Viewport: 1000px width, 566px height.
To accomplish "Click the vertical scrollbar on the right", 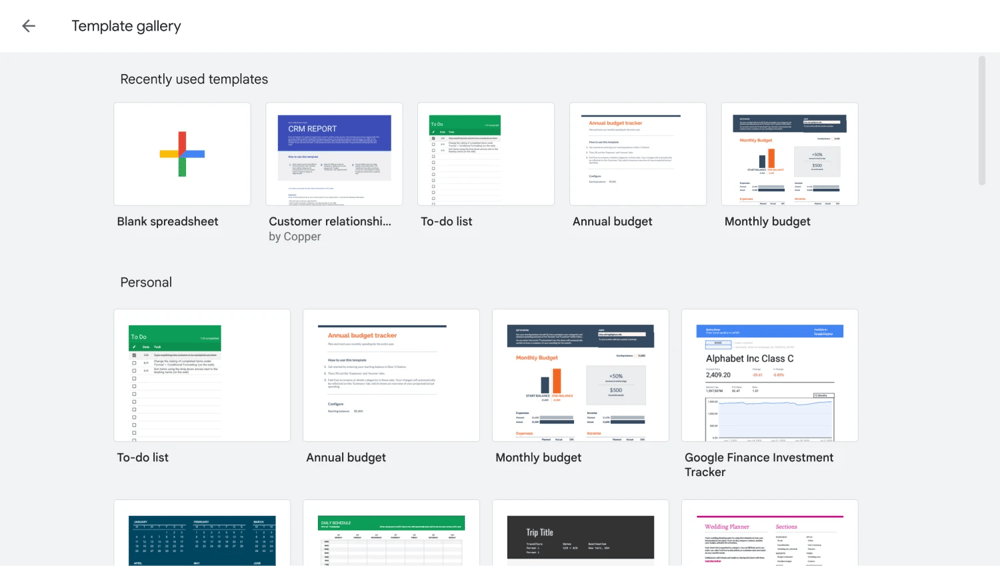I will point(982,120).
